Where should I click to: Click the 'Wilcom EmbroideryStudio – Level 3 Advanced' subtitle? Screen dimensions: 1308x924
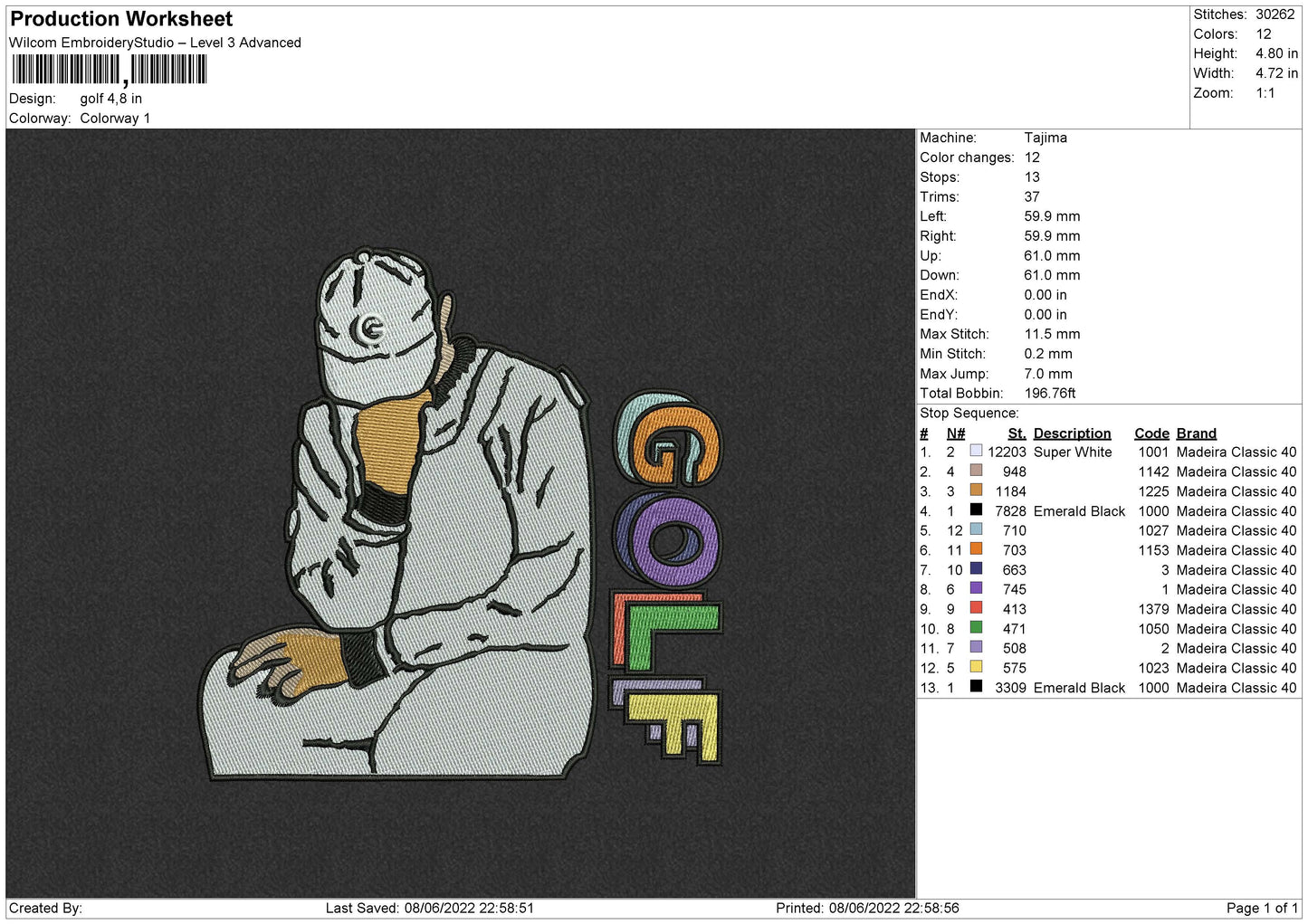[x=155, y=43]
